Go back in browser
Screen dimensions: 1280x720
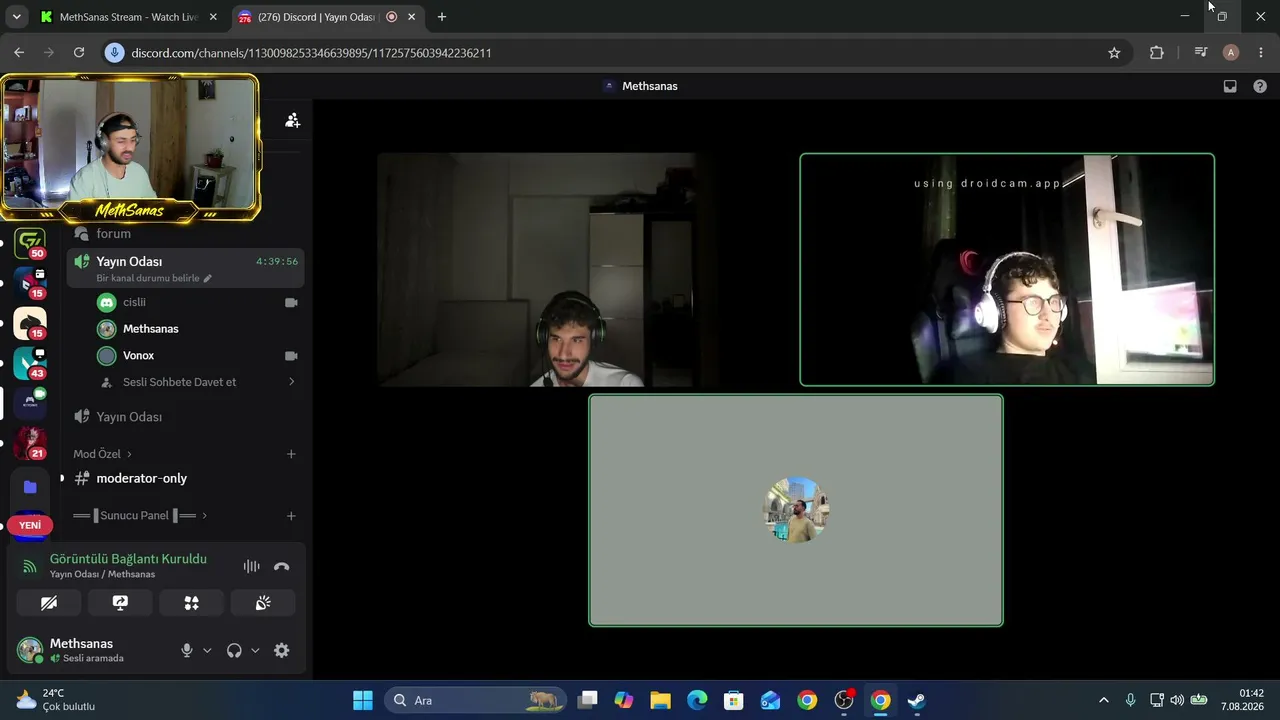[19, 53]
